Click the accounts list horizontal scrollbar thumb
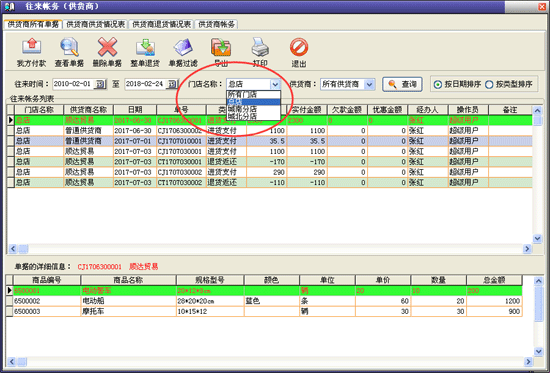 [23, 249]
